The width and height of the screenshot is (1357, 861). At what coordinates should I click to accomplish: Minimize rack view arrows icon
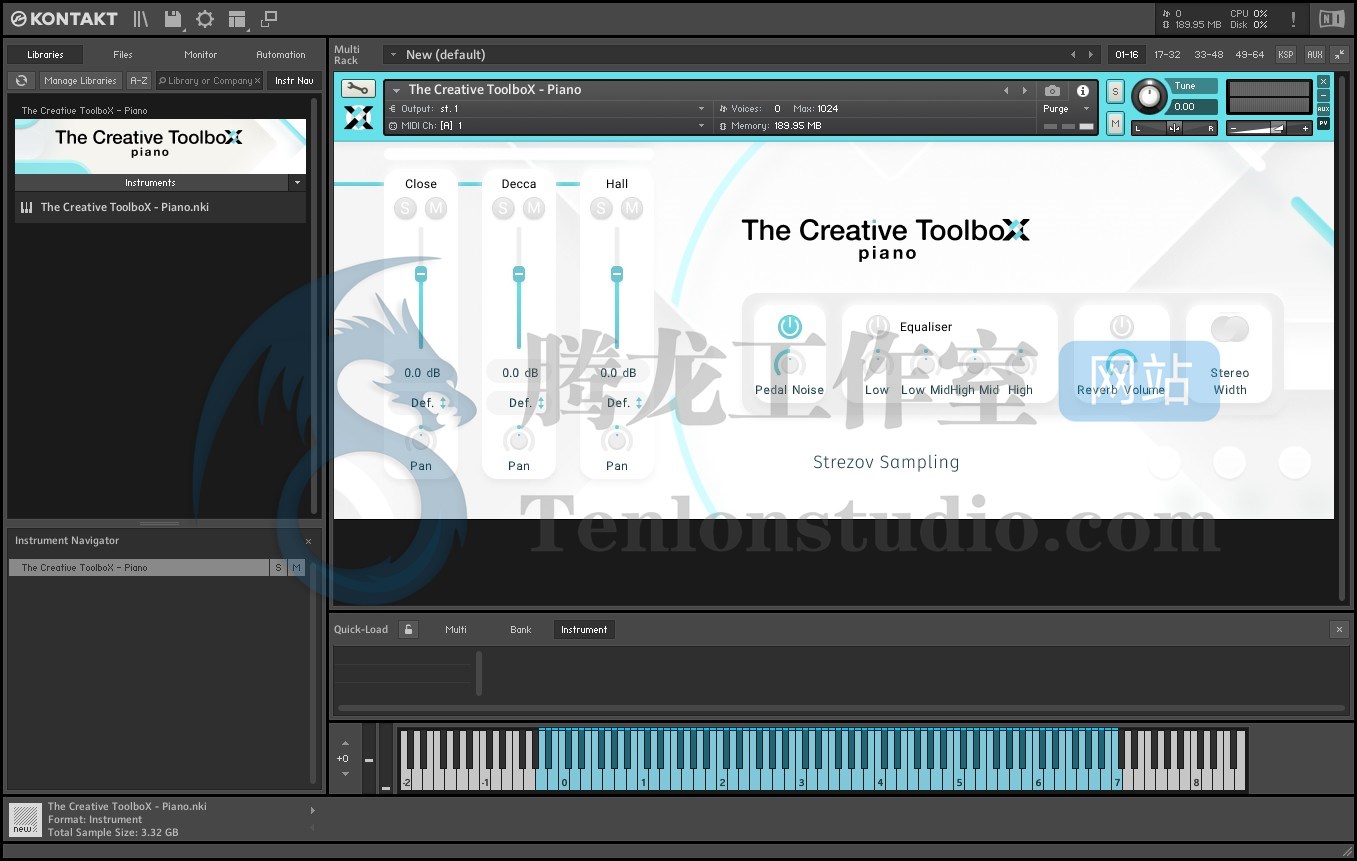[1340, 54]
